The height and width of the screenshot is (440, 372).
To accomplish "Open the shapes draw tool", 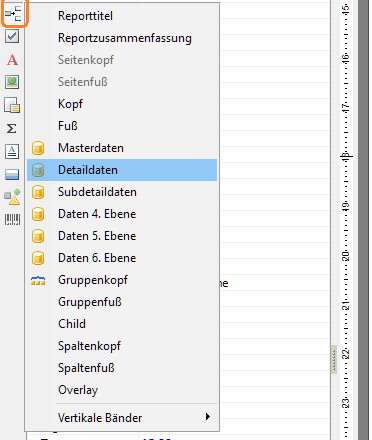I will pos(12,197).
